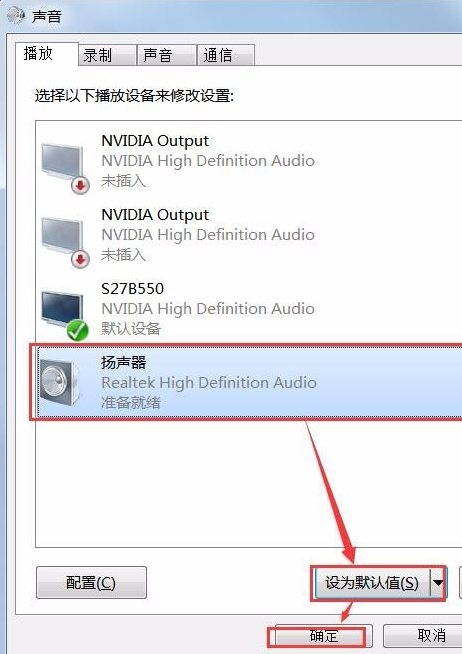Image resolution: width=462 pixels, height=654 pixels.
Task: Select the first NVIDIA Output device name
Action: [155, 141]
